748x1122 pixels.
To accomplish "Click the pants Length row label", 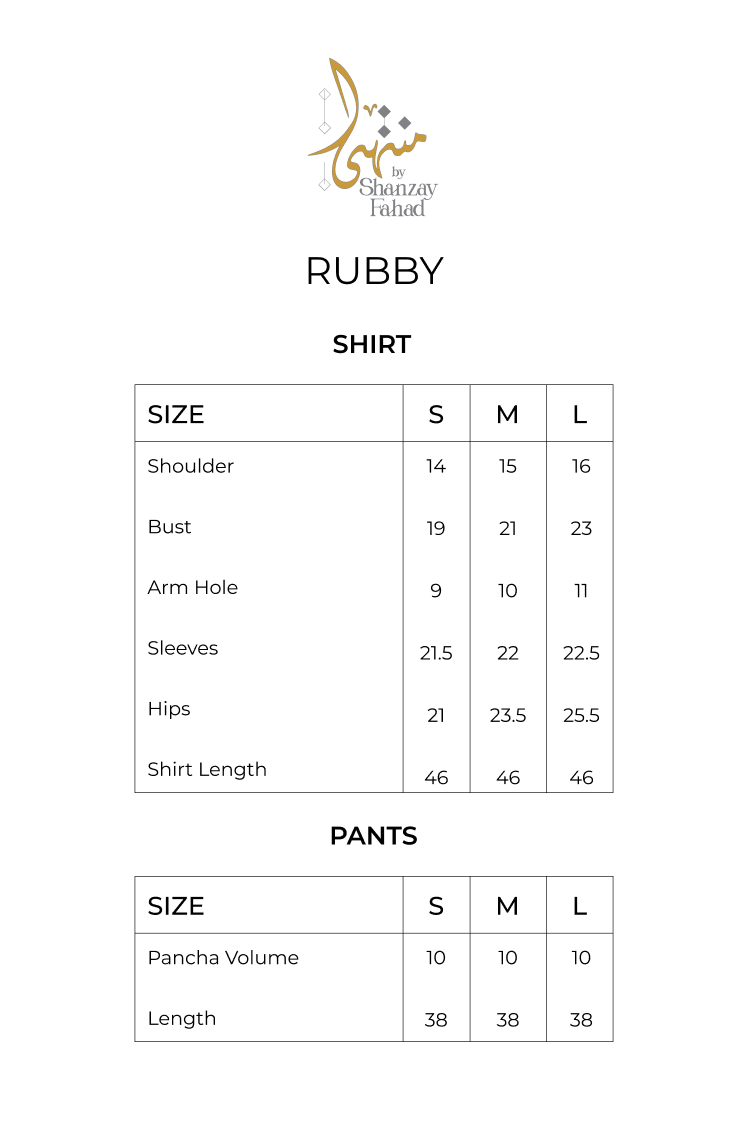I will (x=182, y=1019).
